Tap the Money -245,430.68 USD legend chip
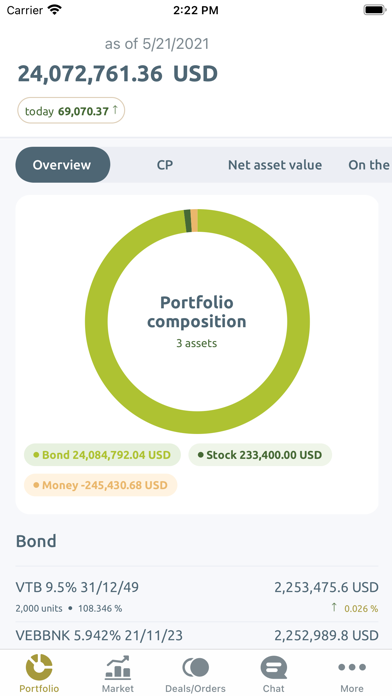The height and width of the screenshot is (696, 392). pos(100,485)
